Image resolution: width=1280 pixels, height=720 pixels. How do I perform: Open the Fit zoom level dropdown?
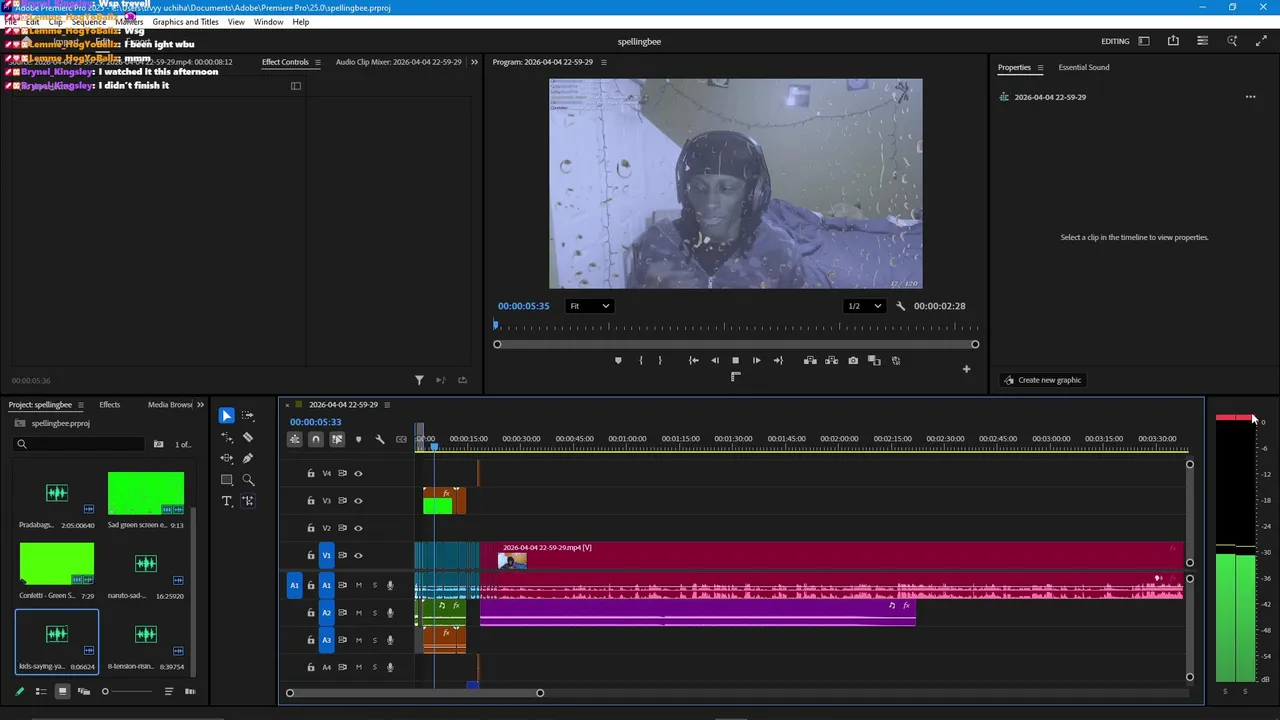pyautogui.click(x=589, y=306)
